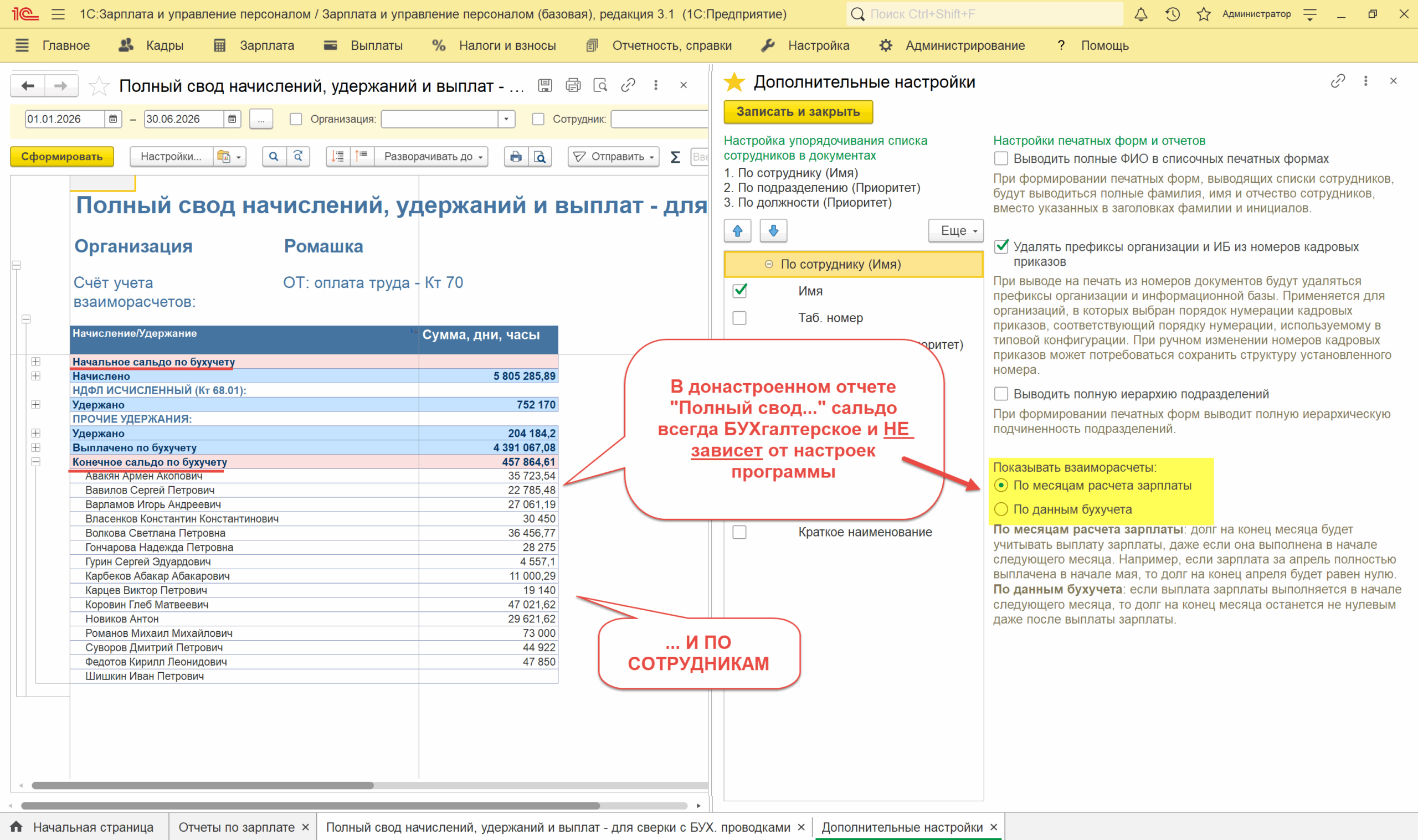Screen dimensions: 1418x840
Task: Go back with the left arrow
Action: point(28,86)
